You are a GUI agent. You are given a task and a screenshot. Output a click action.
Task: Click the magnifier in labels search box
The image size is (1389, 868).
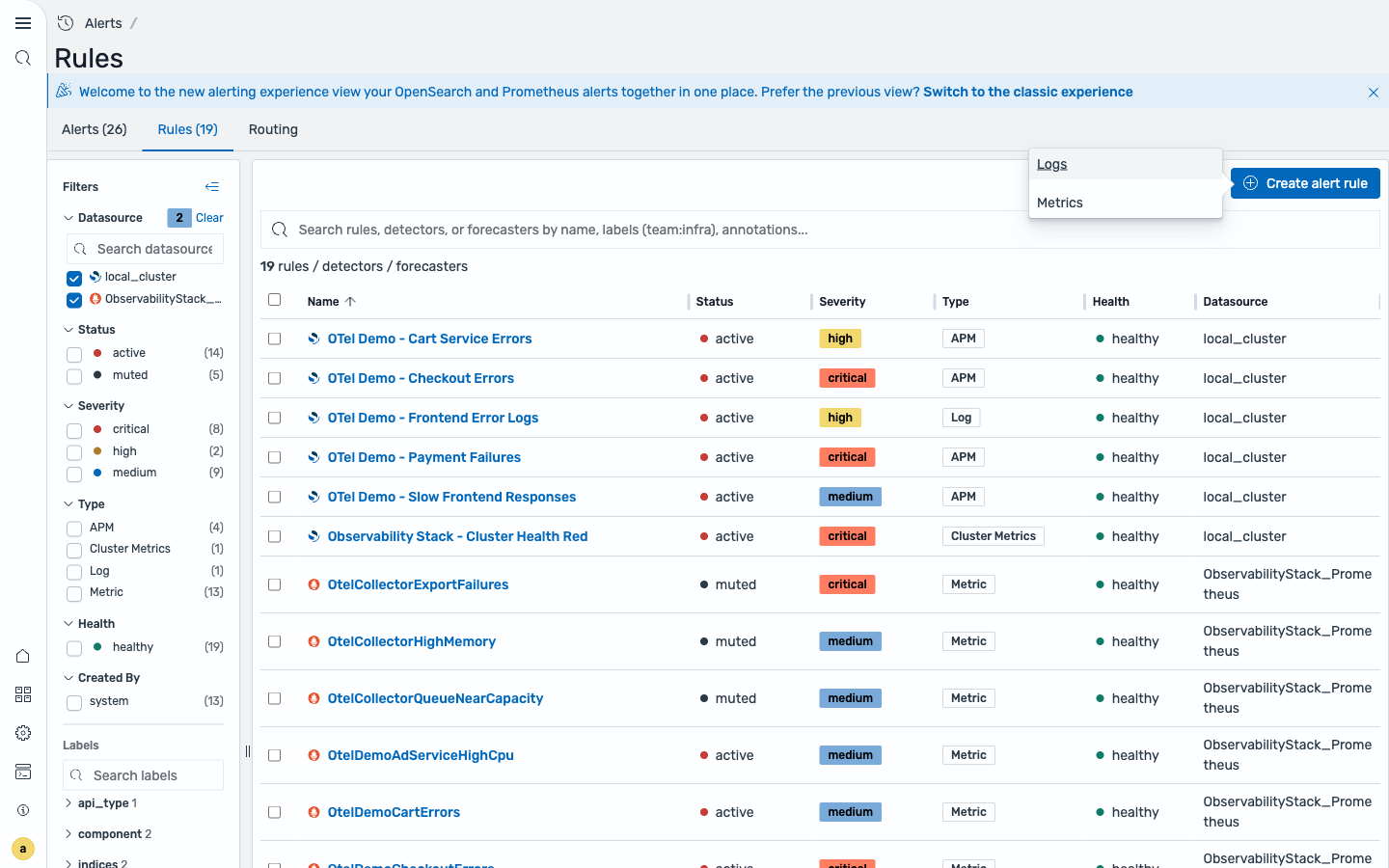[x=76, y=775]
